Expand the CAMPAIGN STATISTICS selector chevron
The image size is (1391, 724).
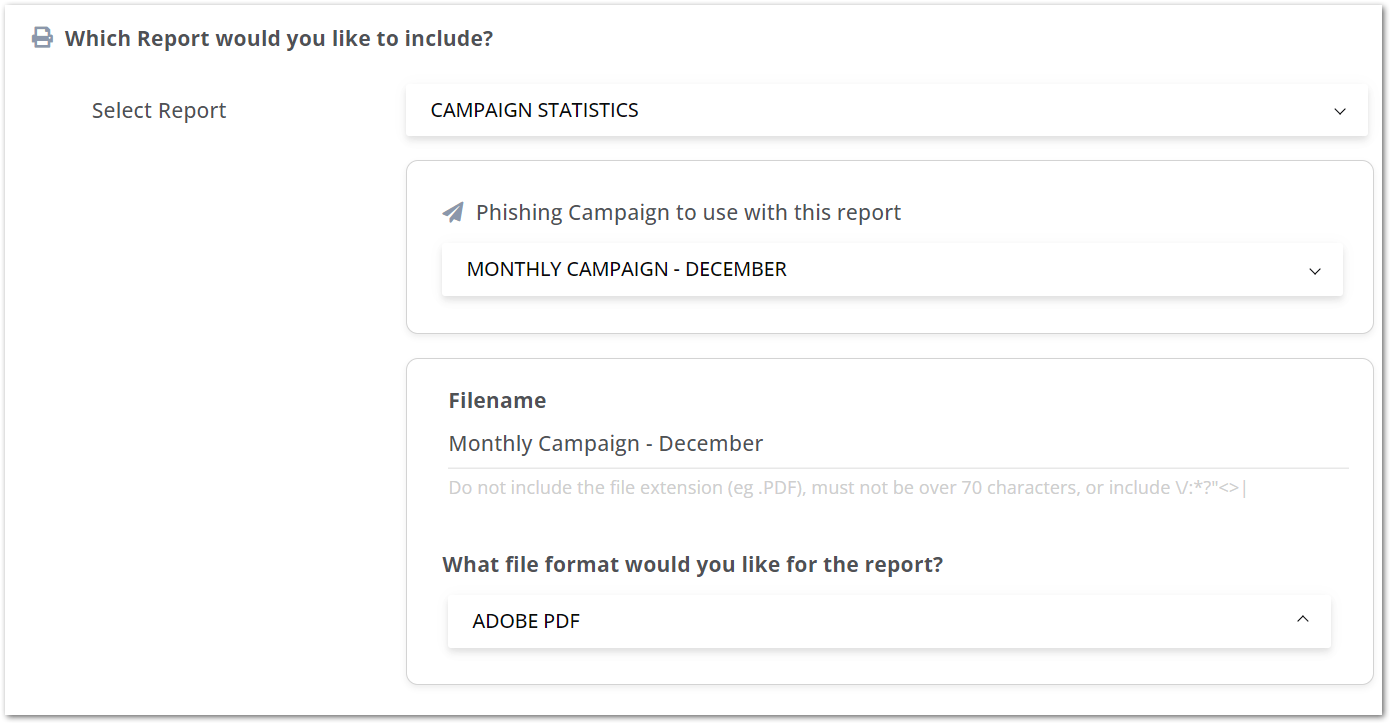[x=1339, y=111]
